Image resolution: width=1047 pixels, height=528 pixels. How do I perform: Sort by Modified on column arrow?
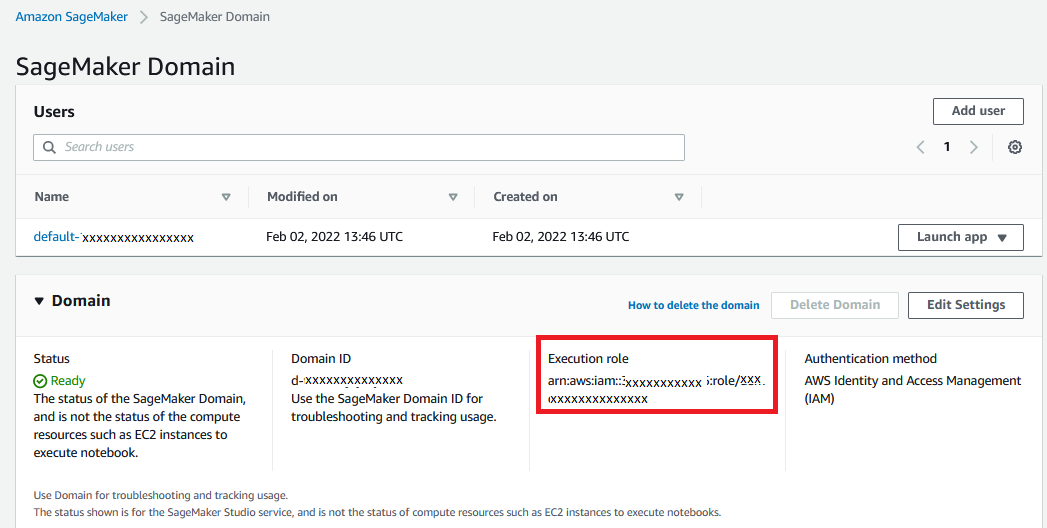tap(453, 197)
